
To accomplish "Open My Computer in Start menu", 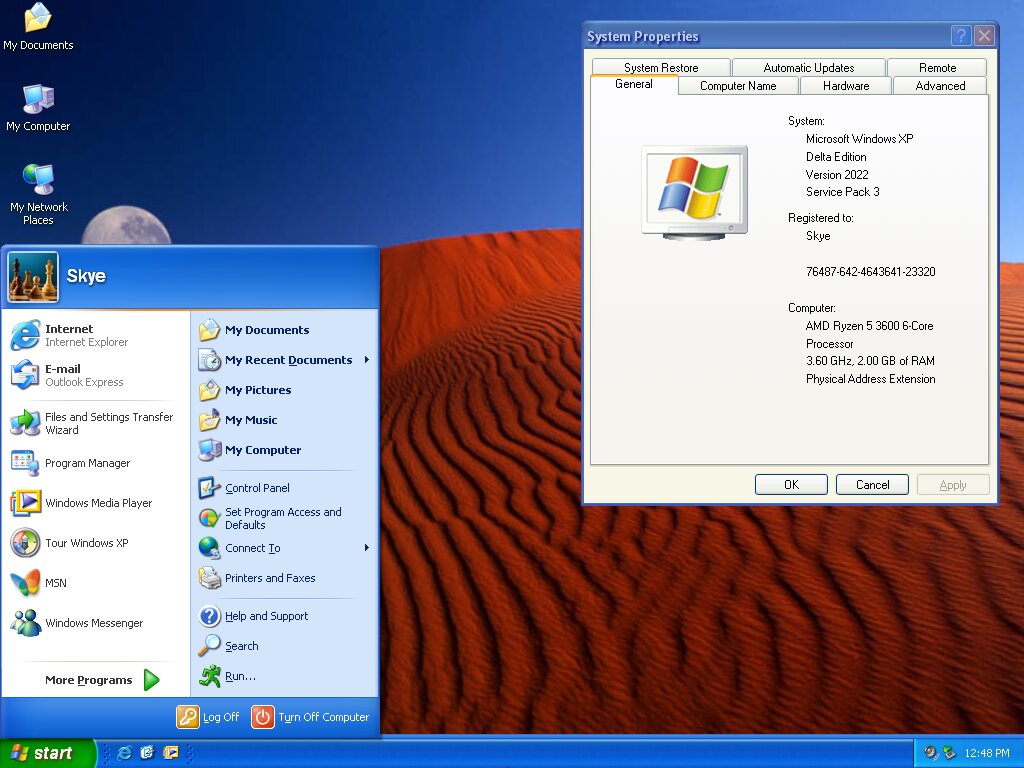I will (x=286, y=450).
